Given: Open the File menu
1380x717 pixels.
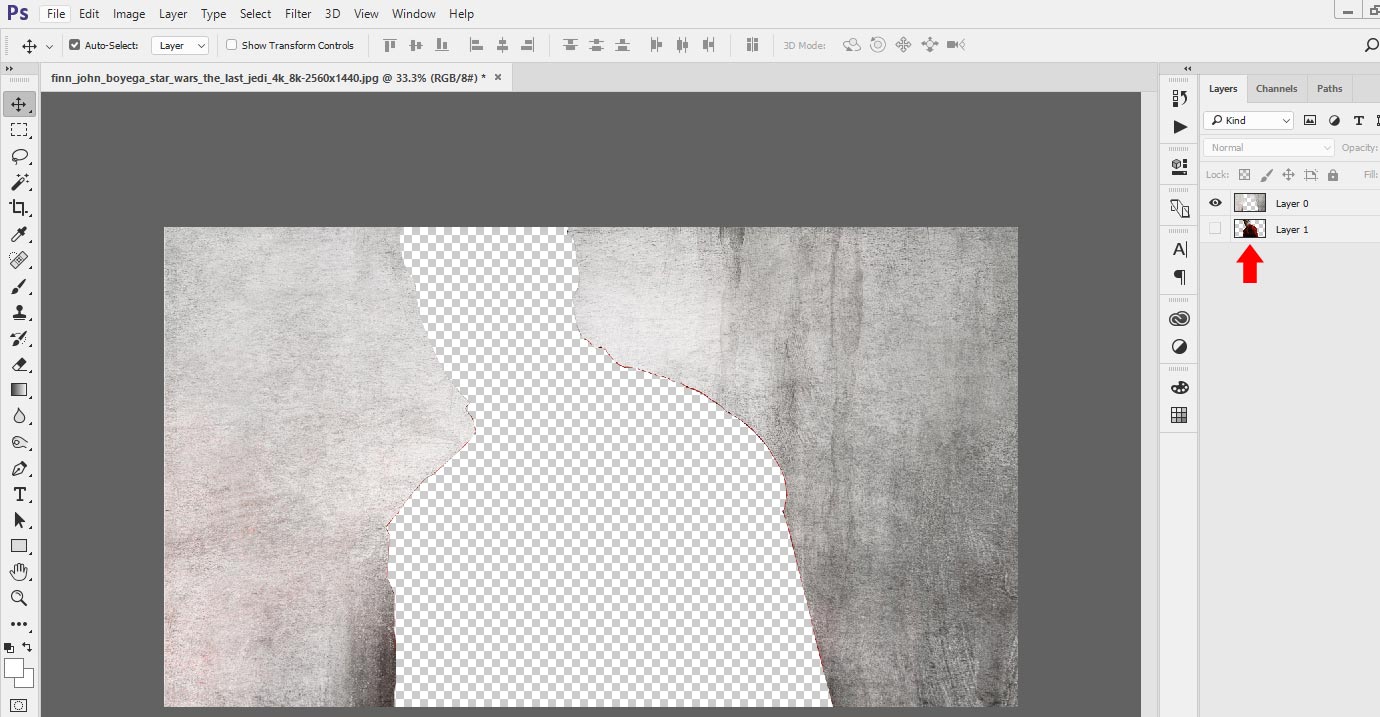Looking at the screenshot, I should point(56,14).
